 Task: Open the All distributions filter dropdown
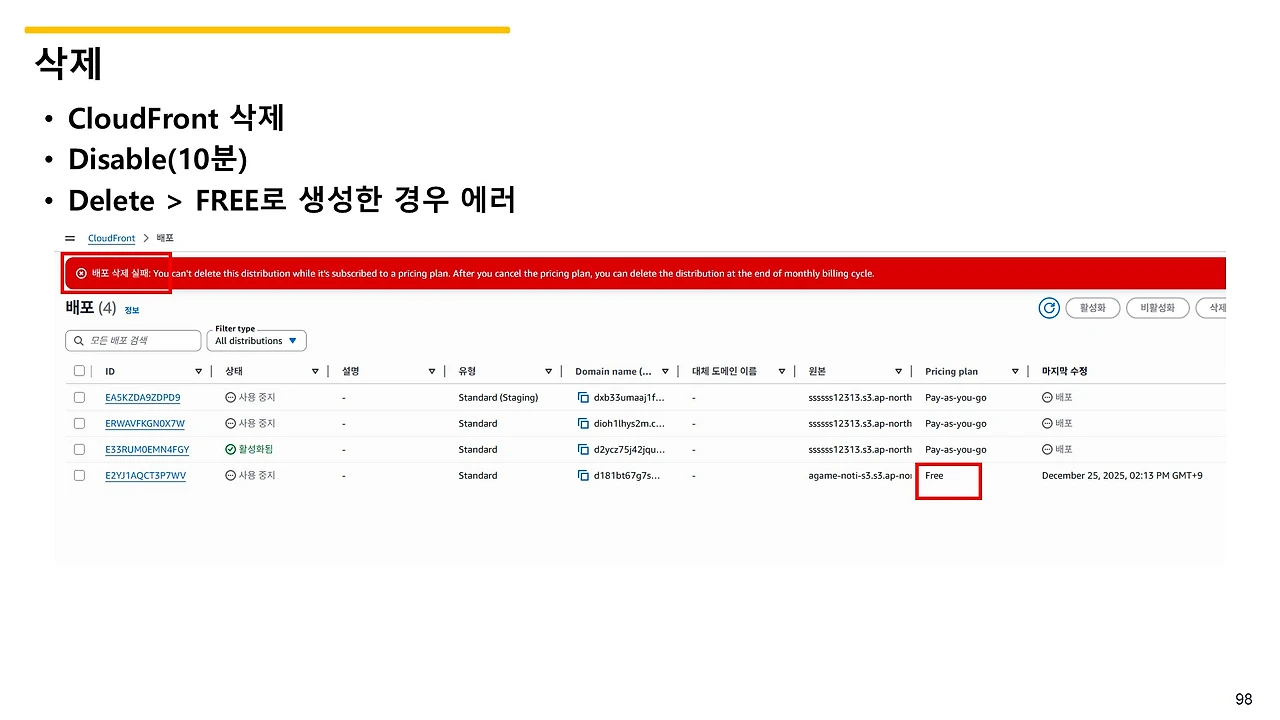coord(256,340)
